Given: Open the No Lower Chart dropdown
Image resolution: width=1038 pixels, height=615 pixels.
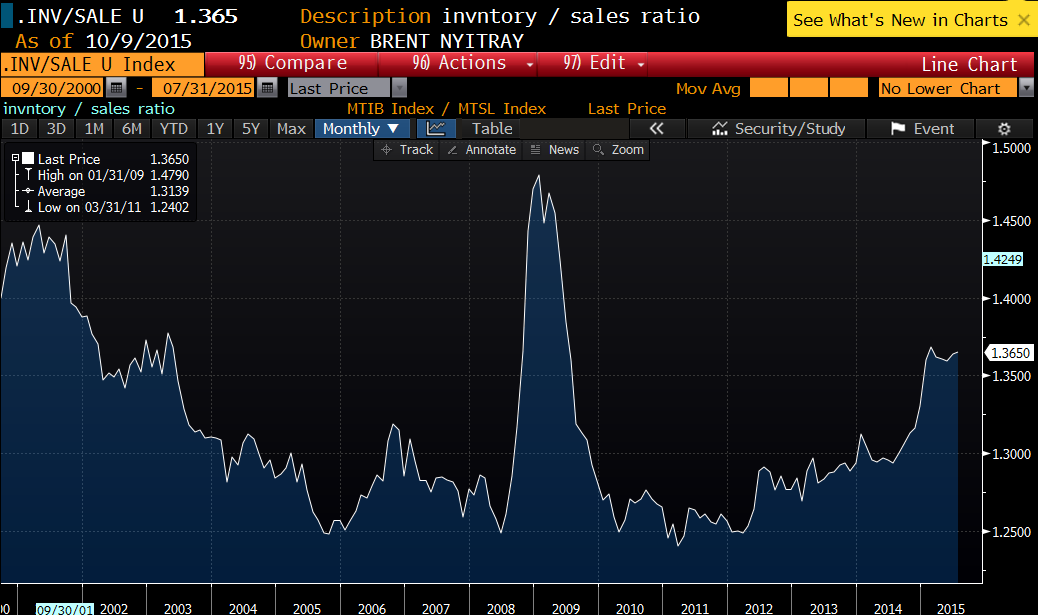Looking at the screenshot, I should tap(1026, 88).
